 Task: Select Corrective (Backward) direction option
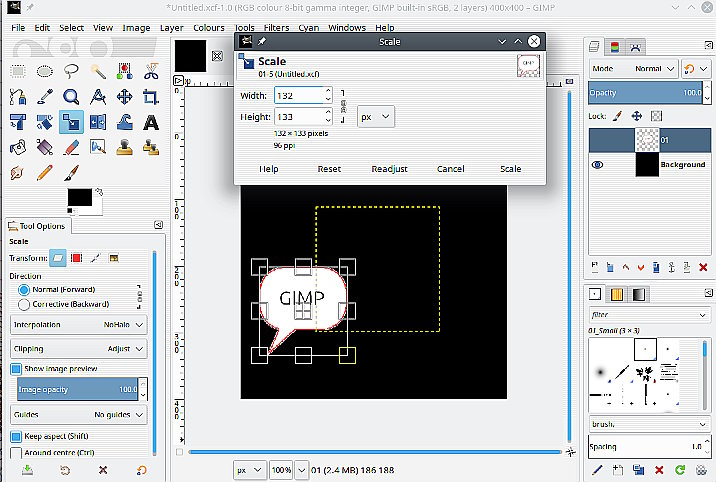coord(24,304)
